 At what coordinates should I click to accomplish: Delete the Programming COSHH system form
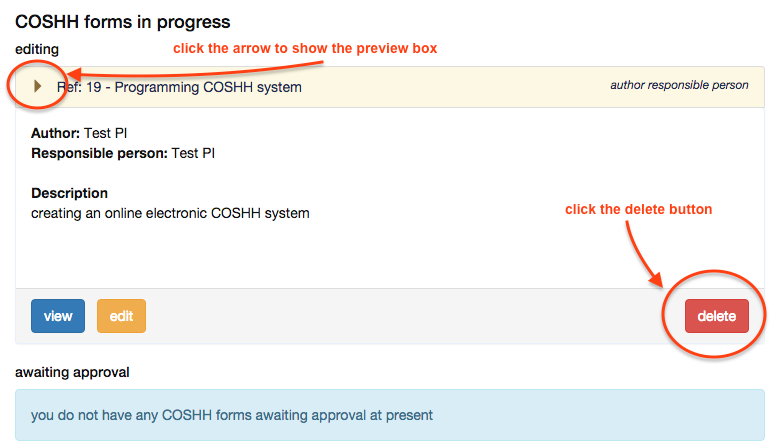716,316
